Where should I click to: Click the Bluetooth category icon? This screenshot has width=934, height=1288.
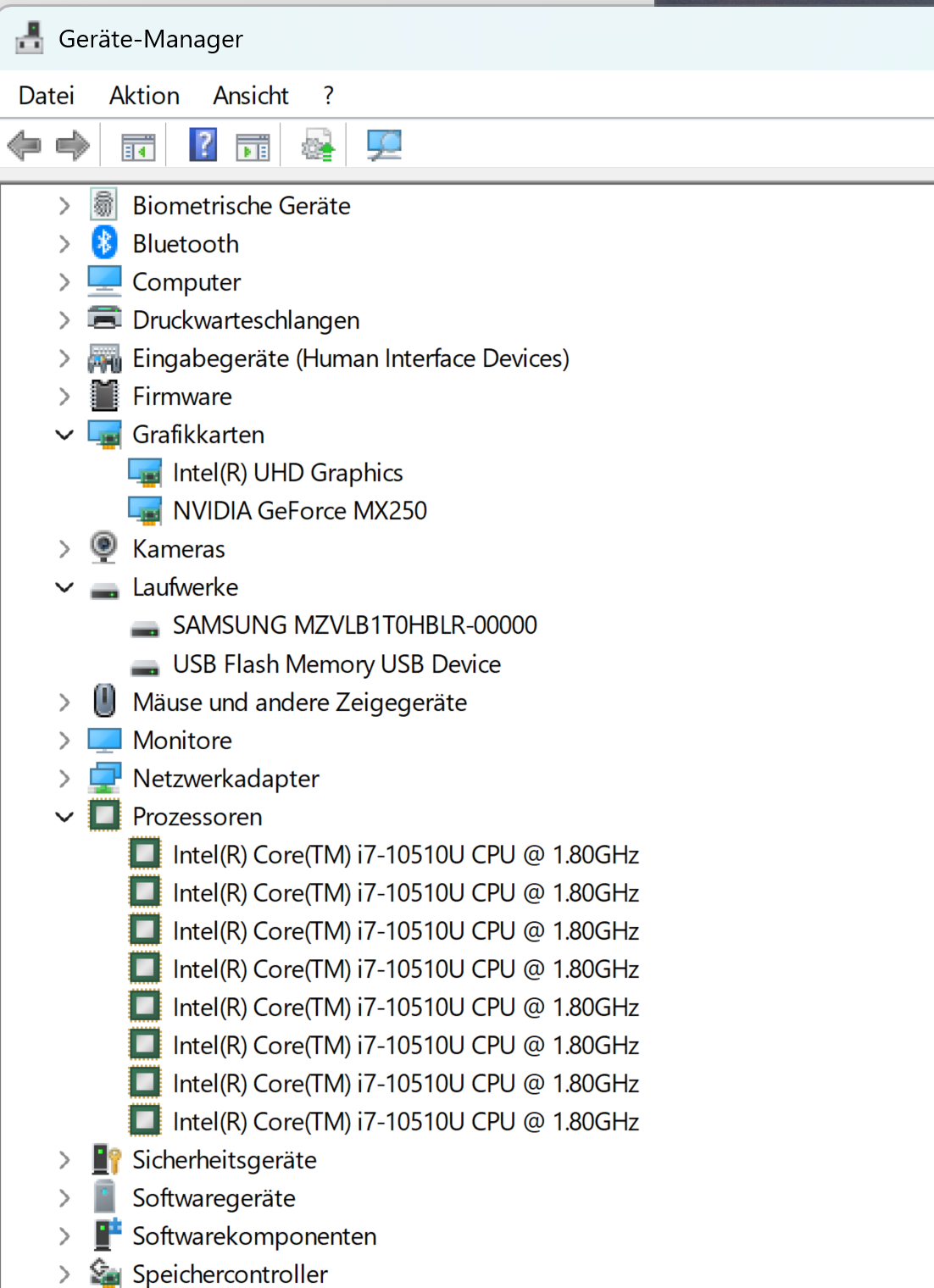click(104, 243)
